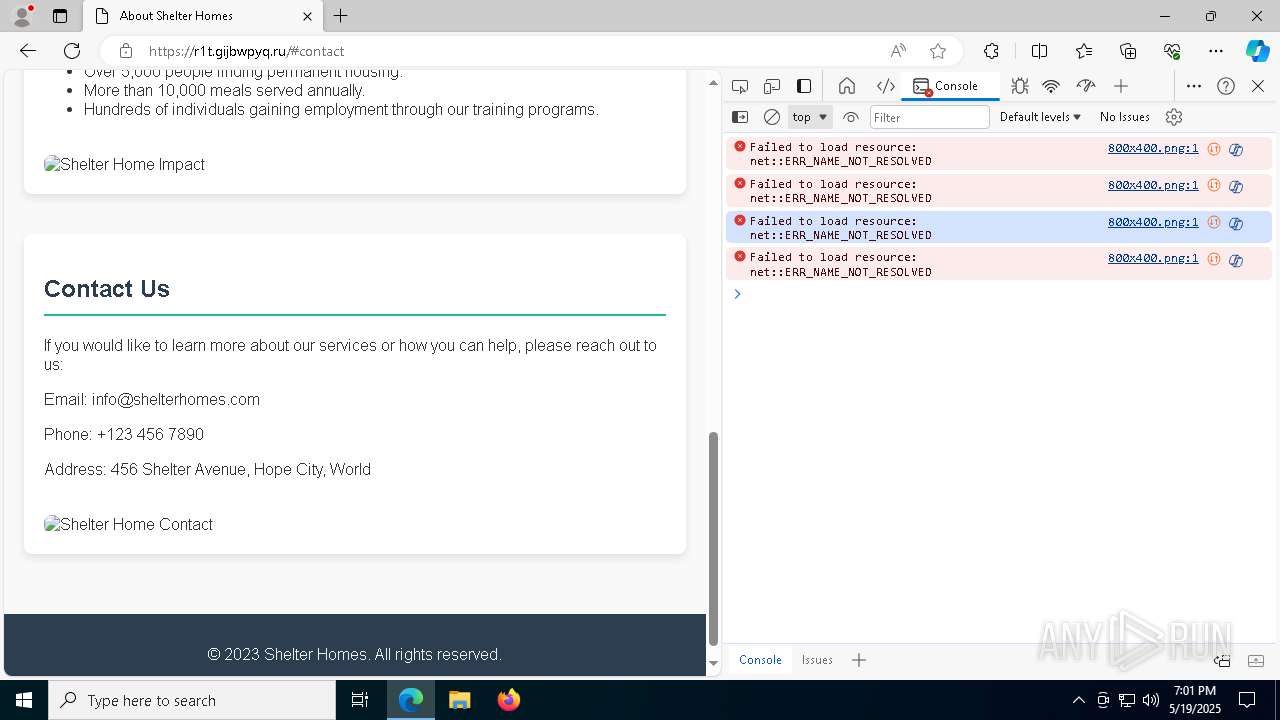This screenshot has width=1280, height=720.
Task: Open Windows Start menu
Action: pos(24,700)
